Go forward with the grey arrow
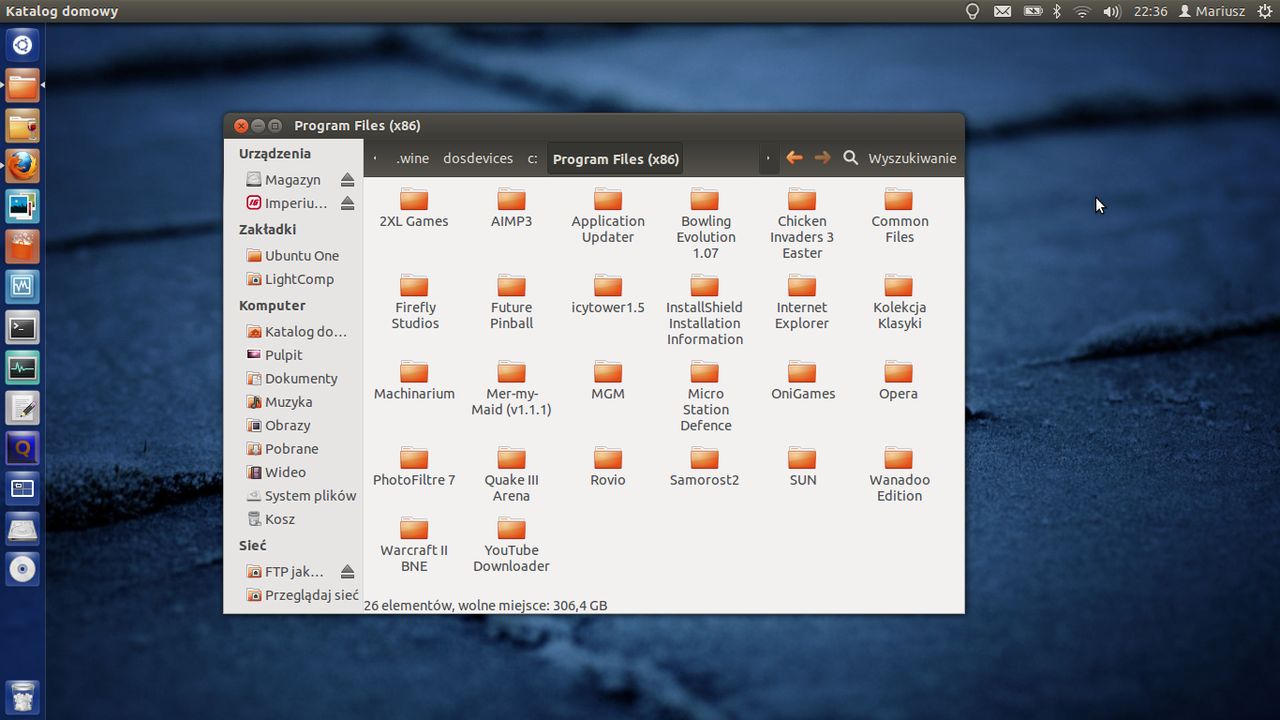Viewport: 1280px width, 720px height. (x=822, y=158)
